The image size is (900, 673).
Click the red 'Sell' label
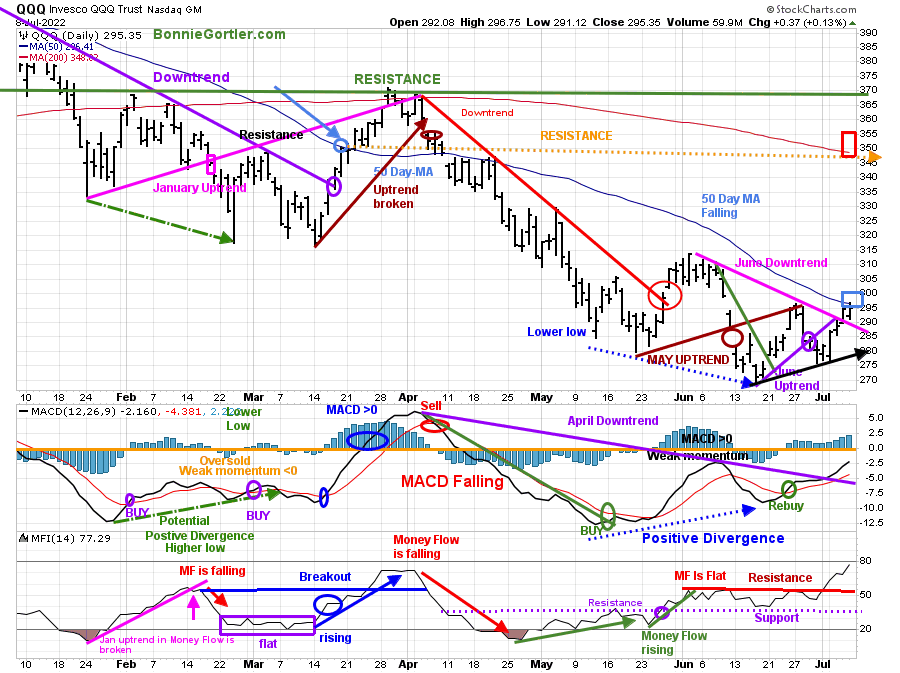(x=430, y=406)
